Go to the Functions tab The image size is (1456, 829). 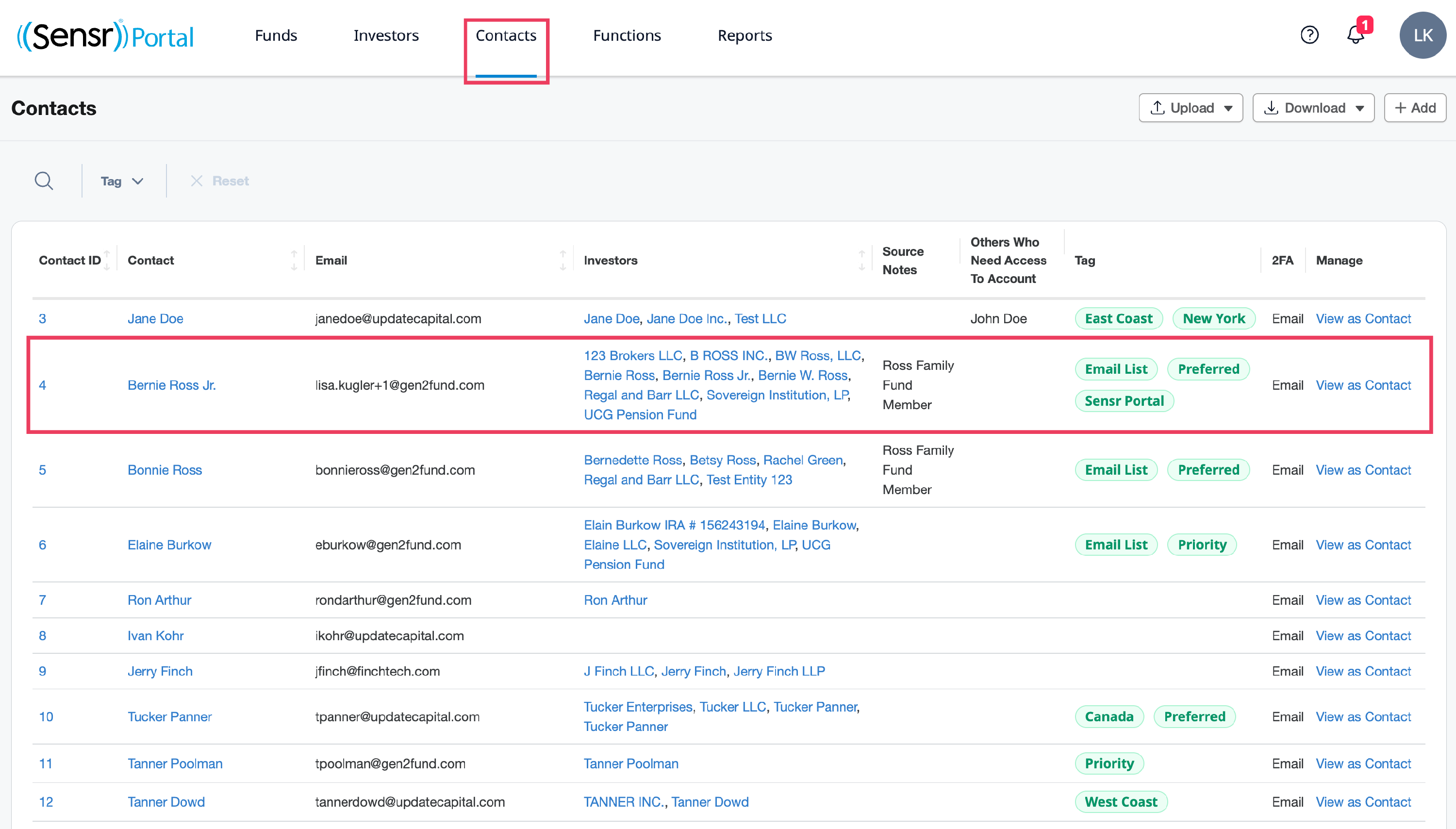[627, 35]
